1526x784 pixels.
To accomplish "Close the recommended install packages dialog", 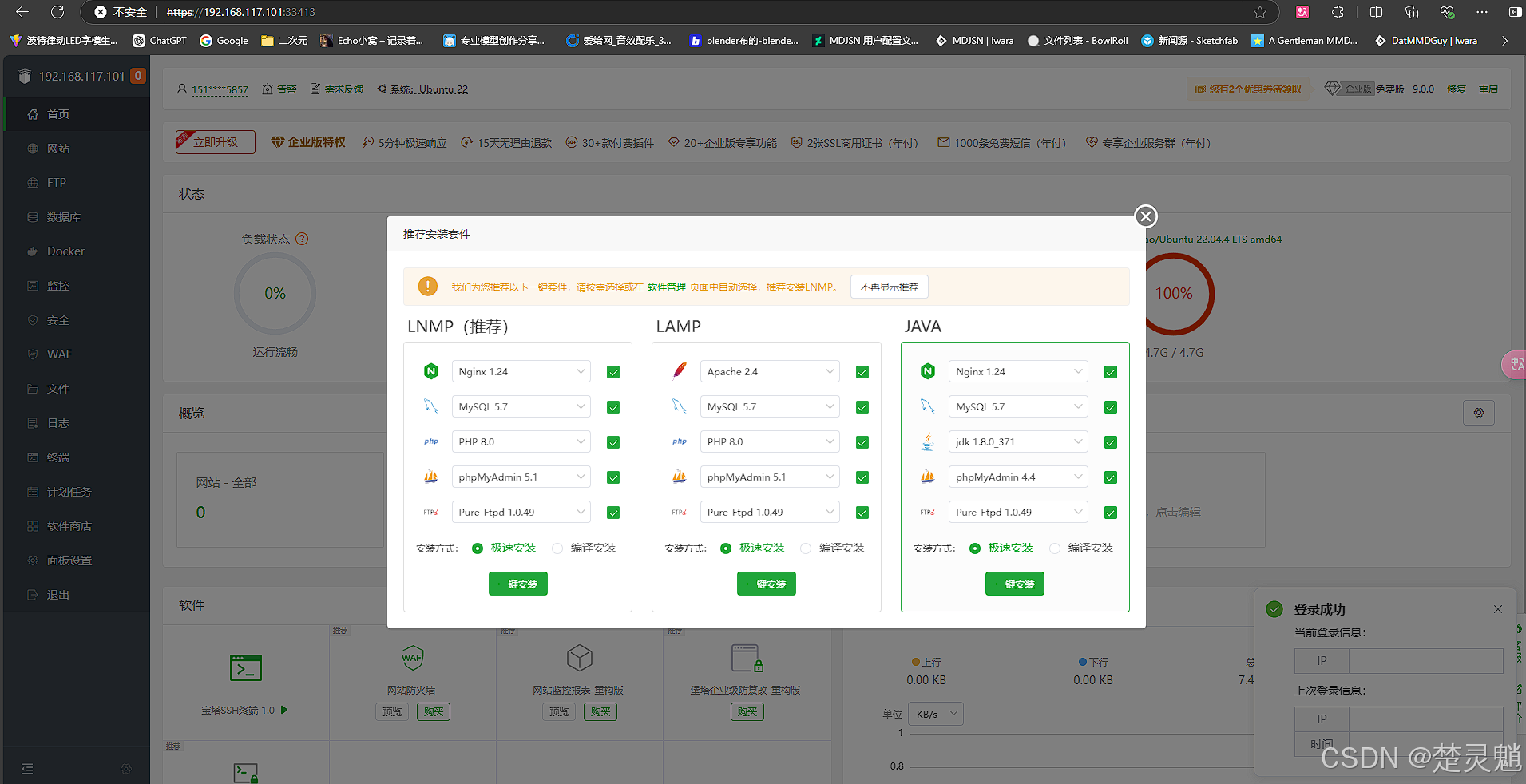I will coord(1146,216).
